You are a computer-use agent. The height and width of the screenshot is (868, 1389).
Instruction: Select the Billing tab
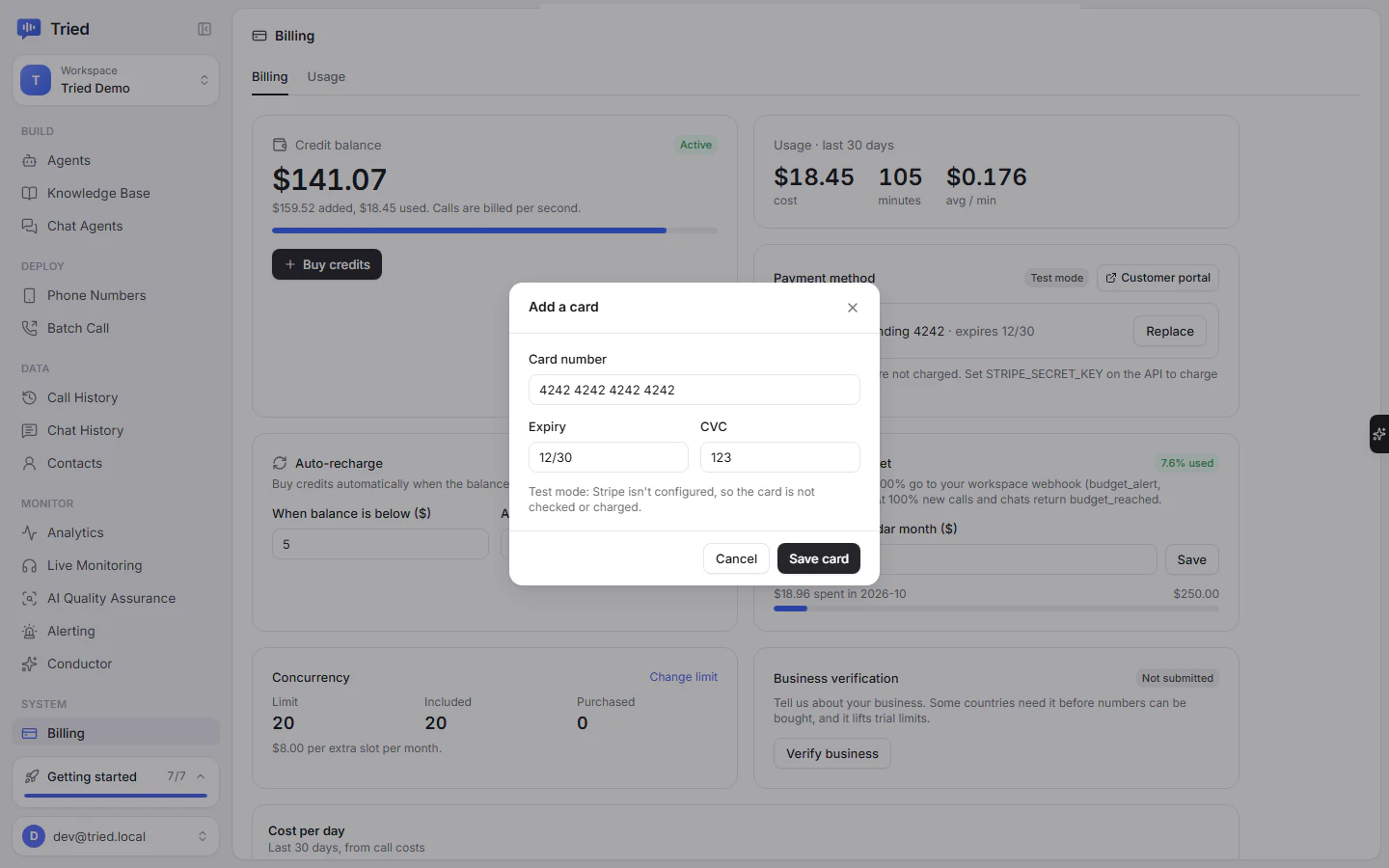tap(270, 77)
